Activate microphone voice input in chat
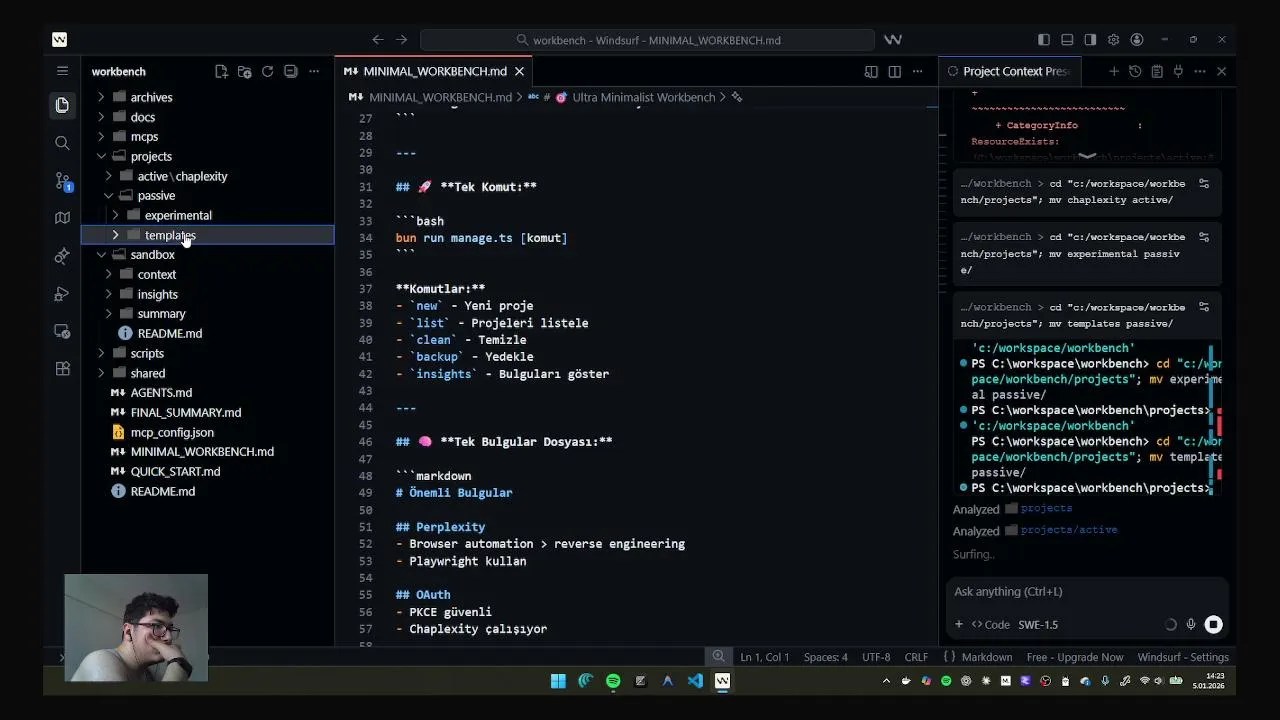 [1191, 624]
